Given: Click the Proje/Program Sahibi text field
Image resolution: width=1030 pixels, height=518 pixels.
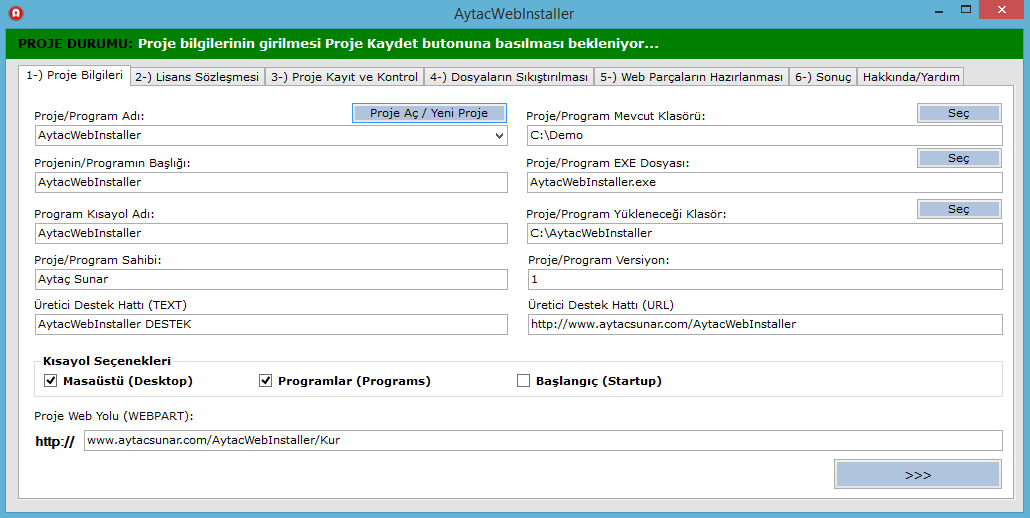Looking at the screenshot, I should 271,280.
